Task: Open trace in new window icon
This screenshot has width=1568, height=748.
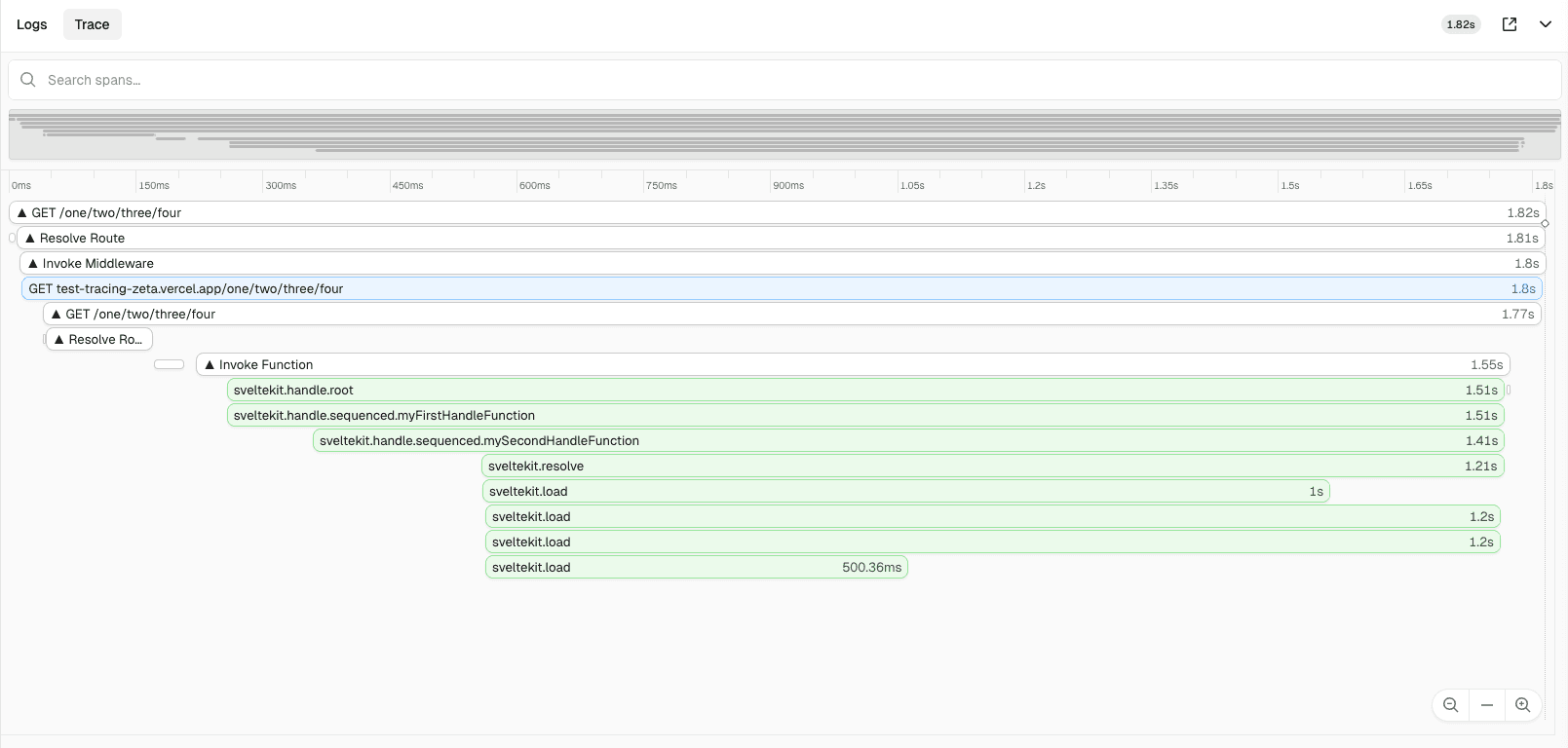Action: pyautogui.click(x=1510, y=24)
